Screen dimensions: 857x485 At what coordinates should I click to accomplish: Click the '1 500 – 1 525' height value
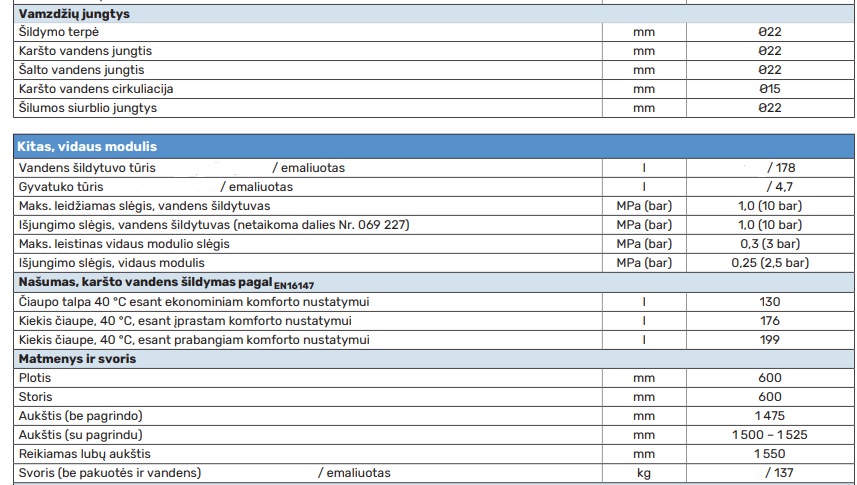pos(769,435)
